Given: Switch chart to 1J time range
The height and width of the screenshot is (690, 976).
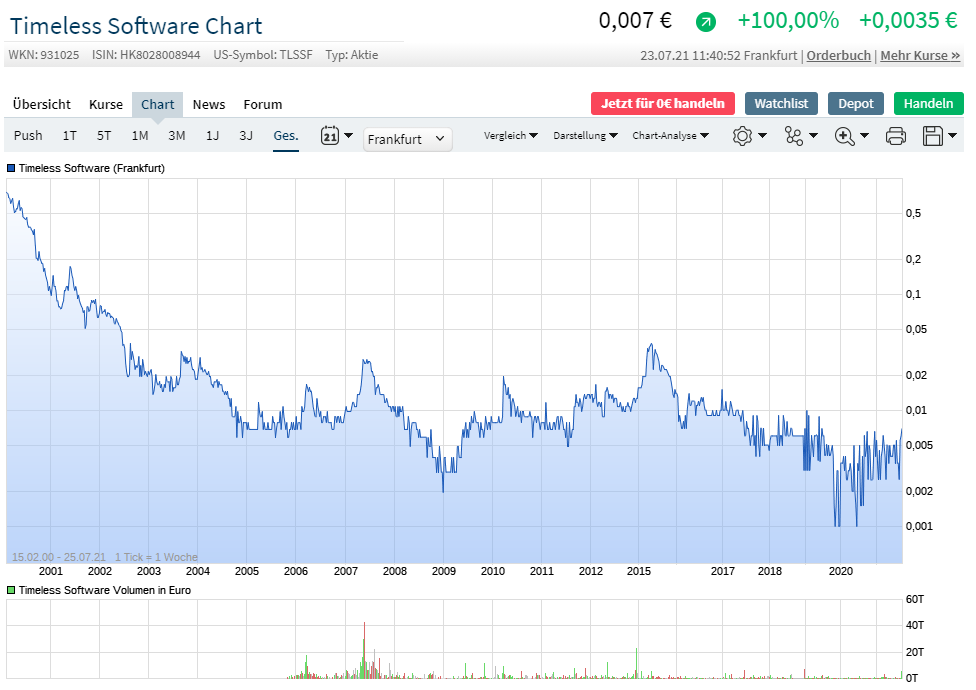Looking at the screenshot, I should coord(212,136).
